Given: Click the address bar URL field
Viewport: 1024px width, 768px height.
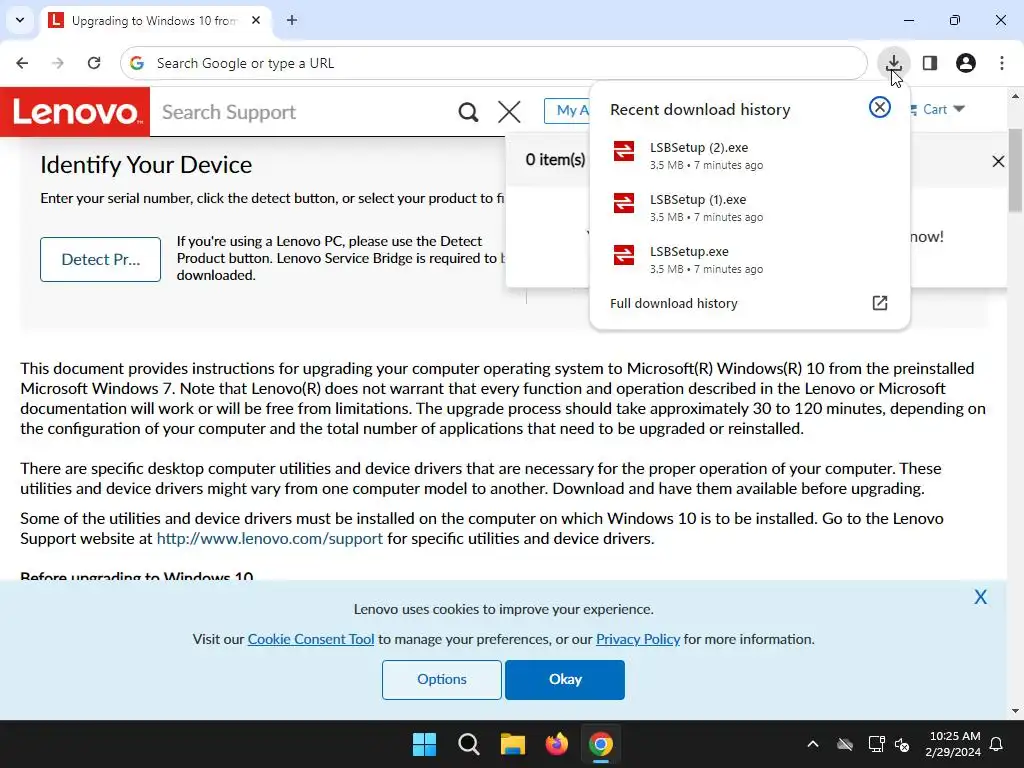Looking at the screenshot, I should tap(493, 63).
